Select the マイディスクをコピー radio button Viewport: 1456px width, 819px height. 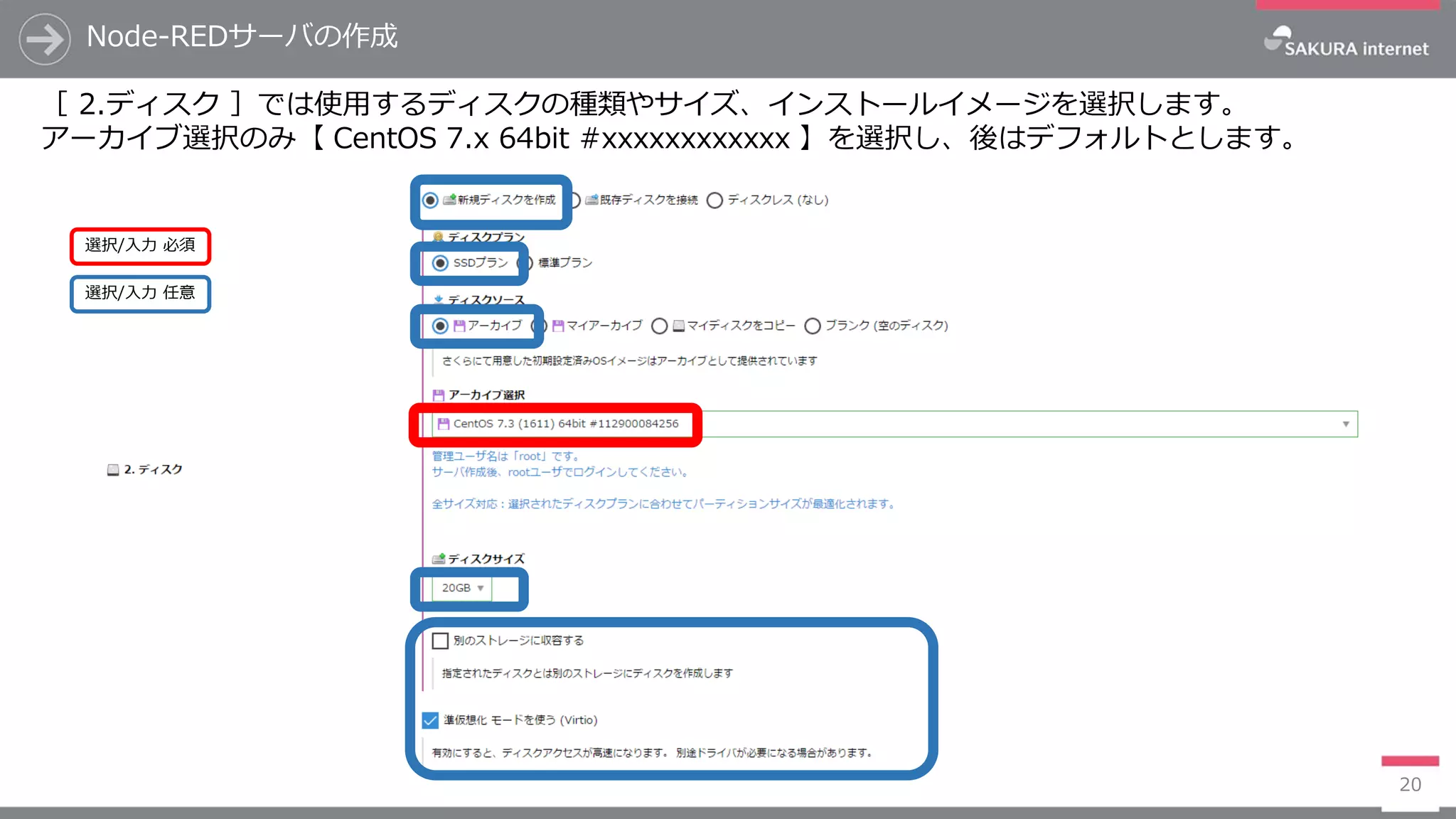(660, 326)
